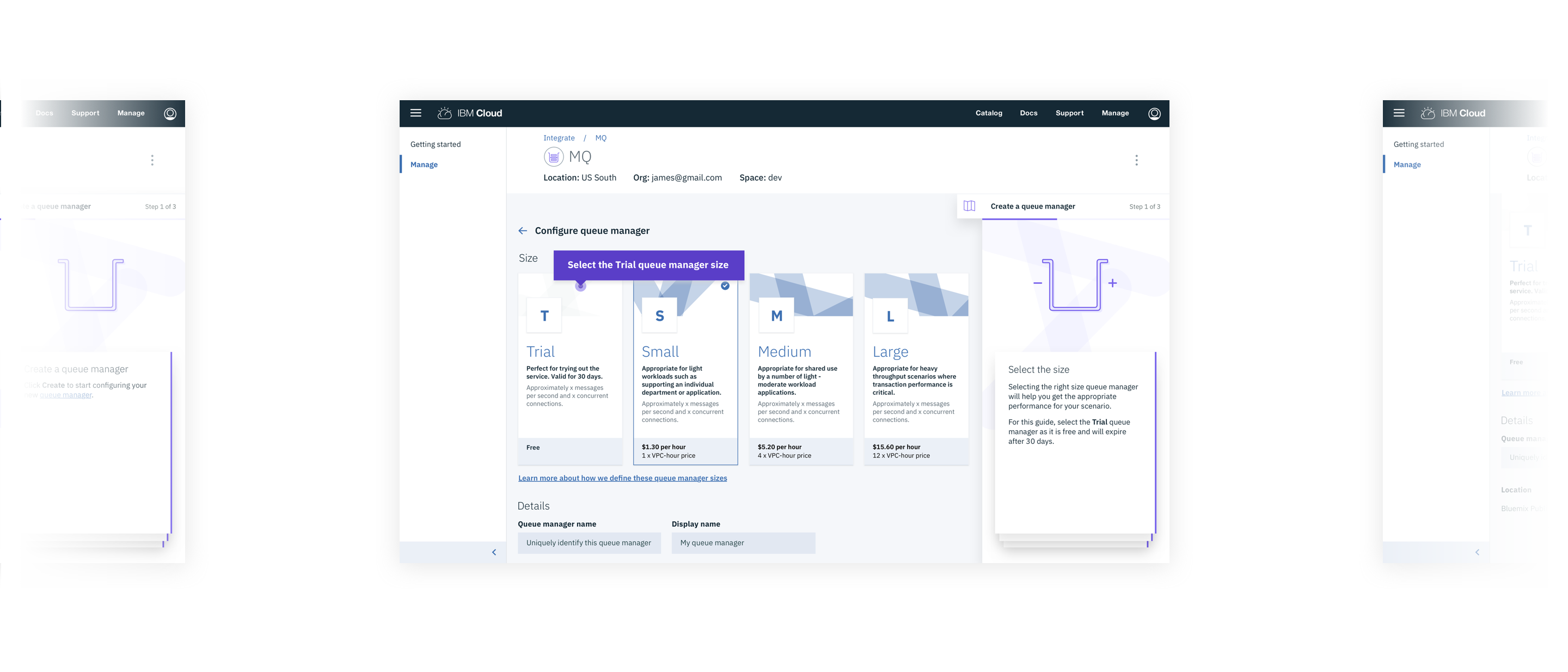Click the MQ service icon beside the title
This screenshot has width=1568, height=672.
tap(553, 157)
